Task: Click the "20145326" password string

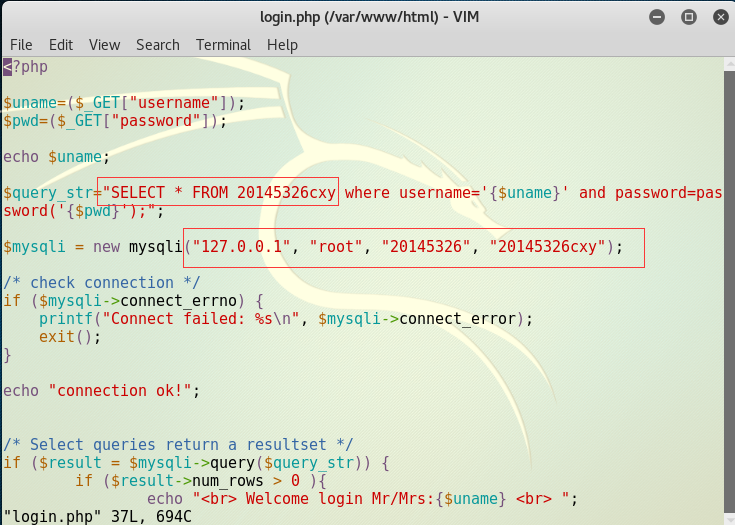Action: click(x=426, y=247)
